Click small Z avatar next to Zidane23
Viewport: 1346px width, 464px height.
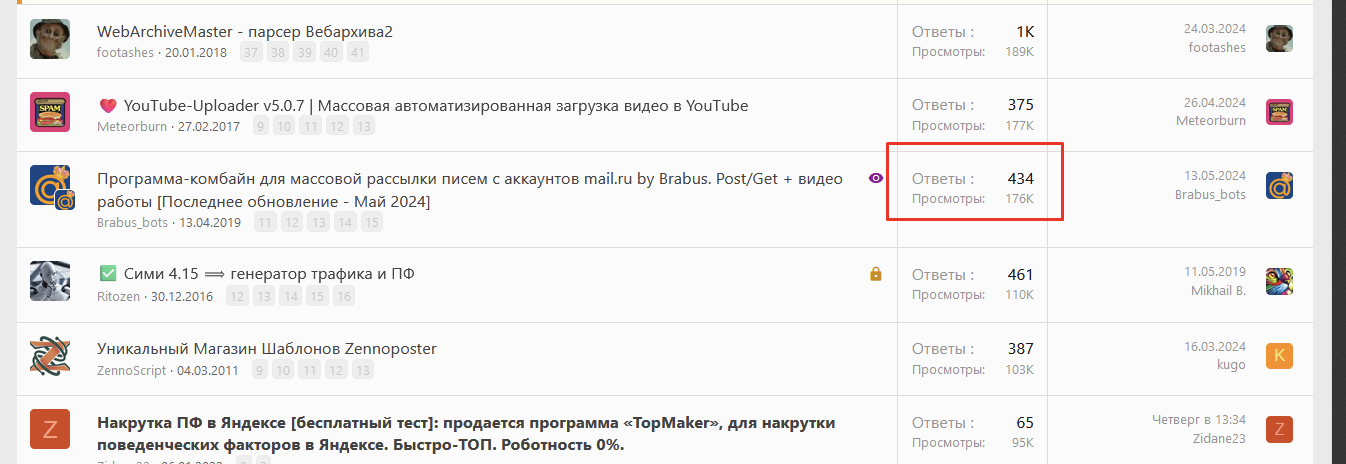click(1280, 430)
